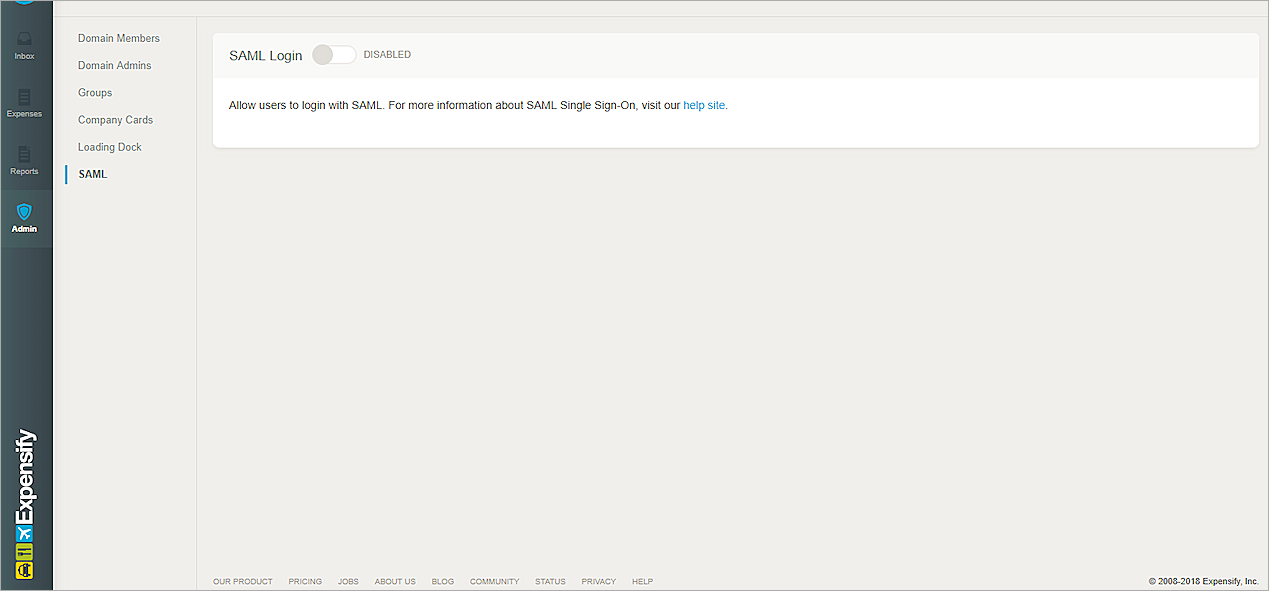Visit the Blog footer link
The image size is (1269, 591).
(x=442, y=581)
